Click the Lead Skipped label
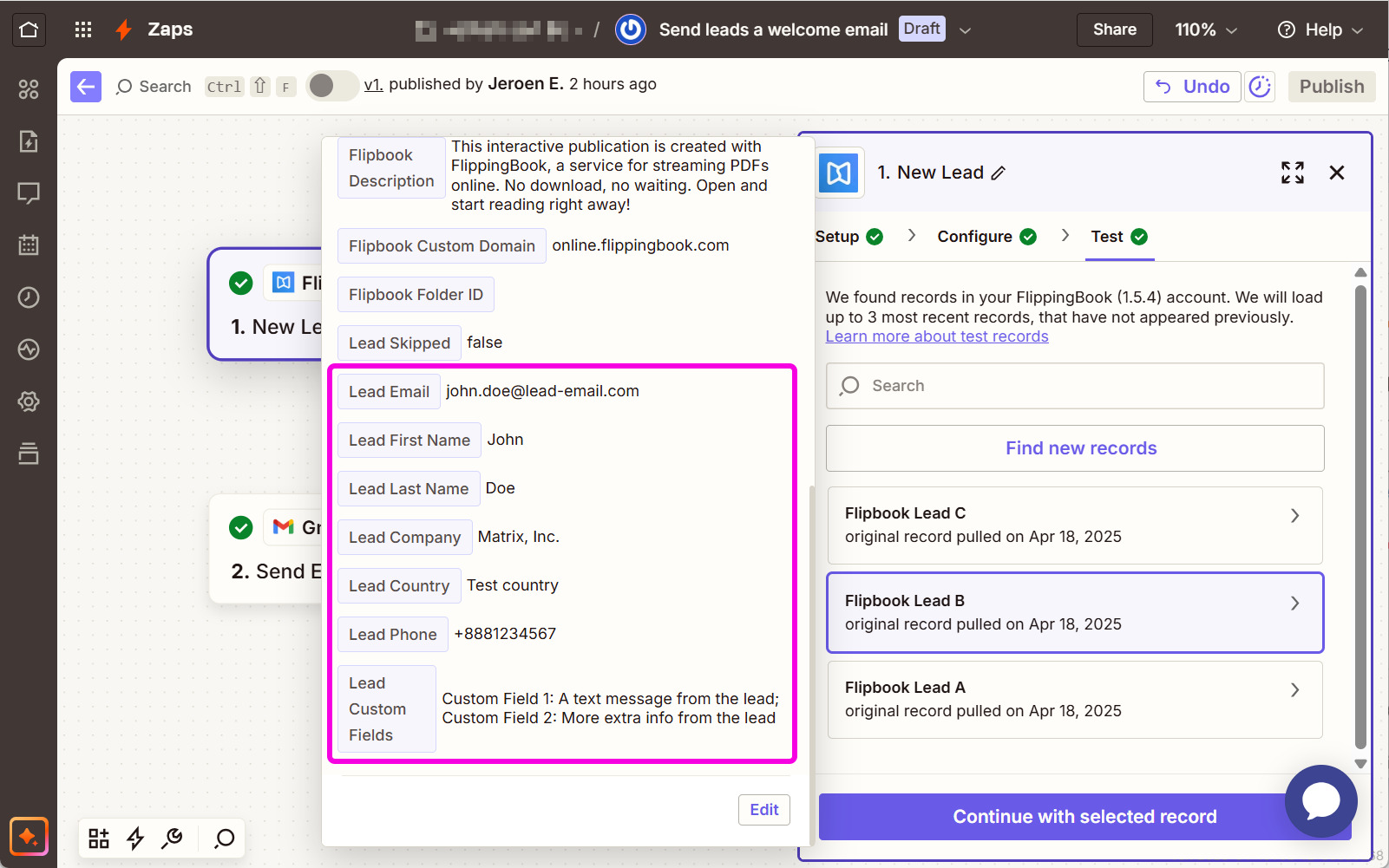 click(x=399, y=343)
